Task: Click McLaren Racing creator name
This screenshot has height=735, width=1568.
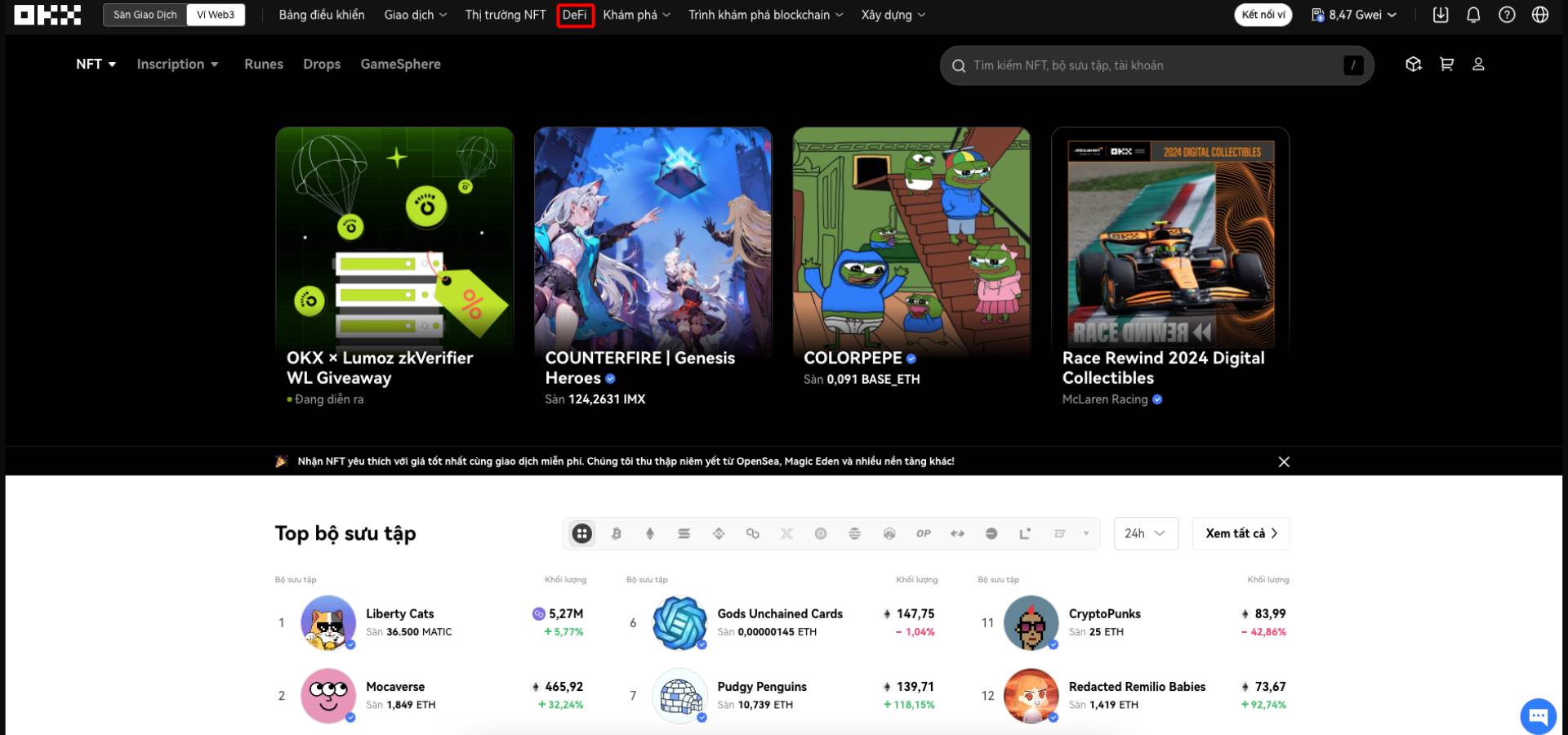Action: point(1105,399)
